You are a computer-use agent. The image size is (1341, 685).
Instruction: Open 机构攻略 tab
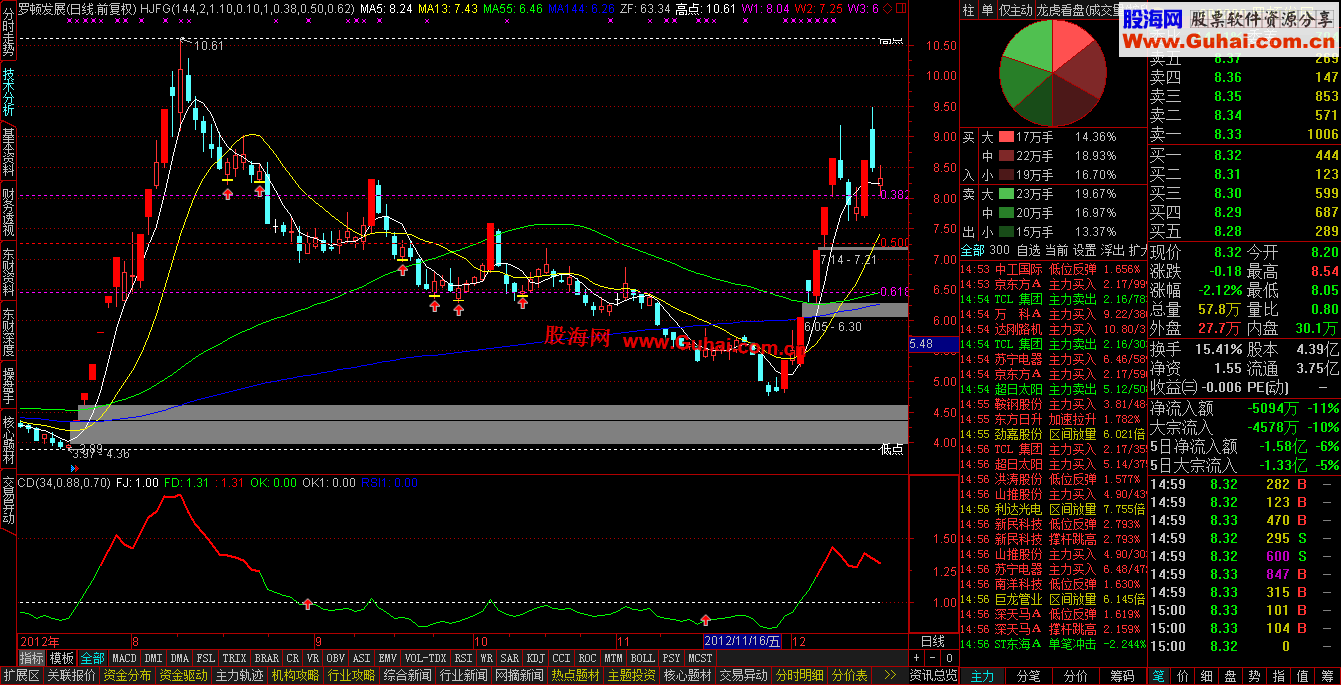pyautogui.click(x=295, y=676)
